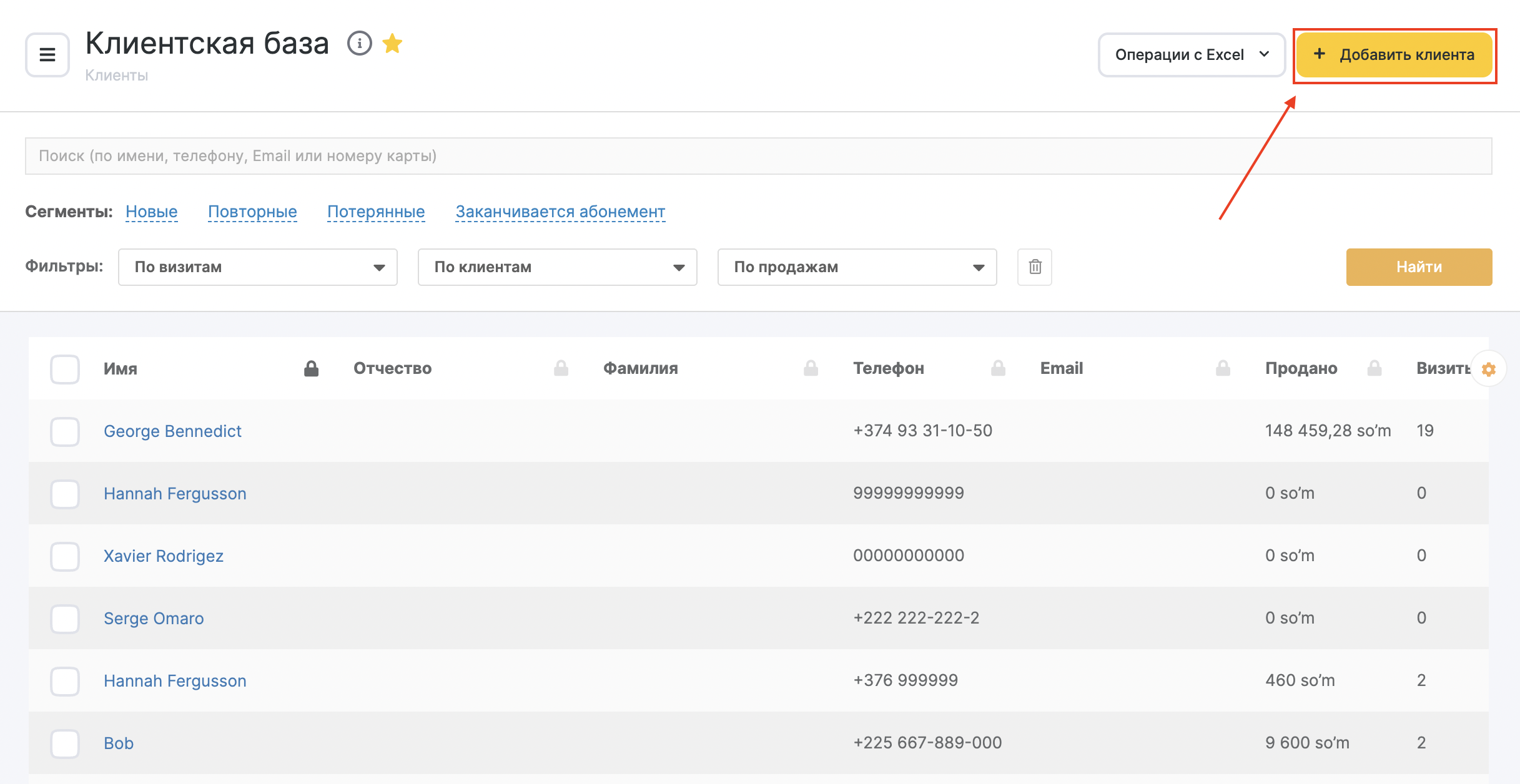Image resolution: width=1520 pixels, height=784 pixels.
Task: Open the По клиентам filter dropdown
Action: click(x=557, y=267)
